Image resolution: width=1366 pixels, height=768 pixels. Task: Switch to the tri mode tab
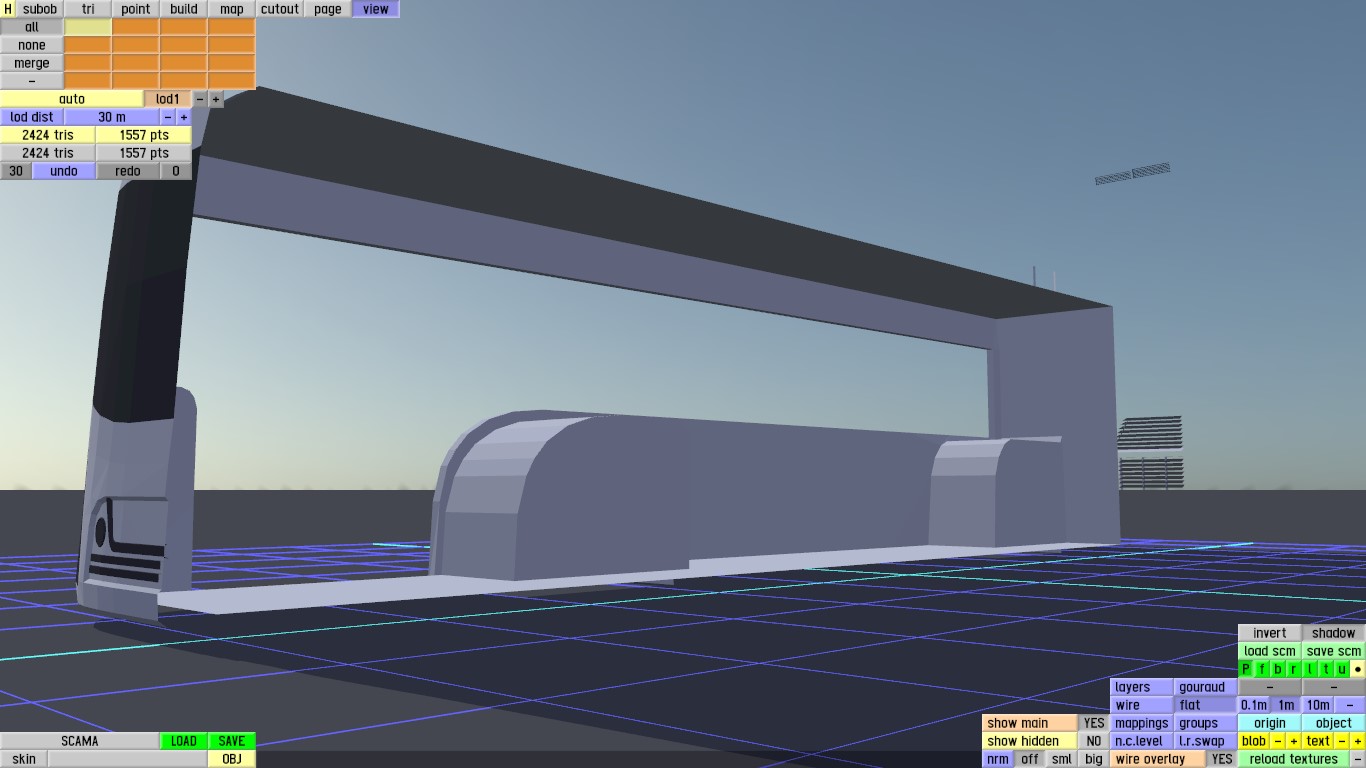tap(88, 9)
